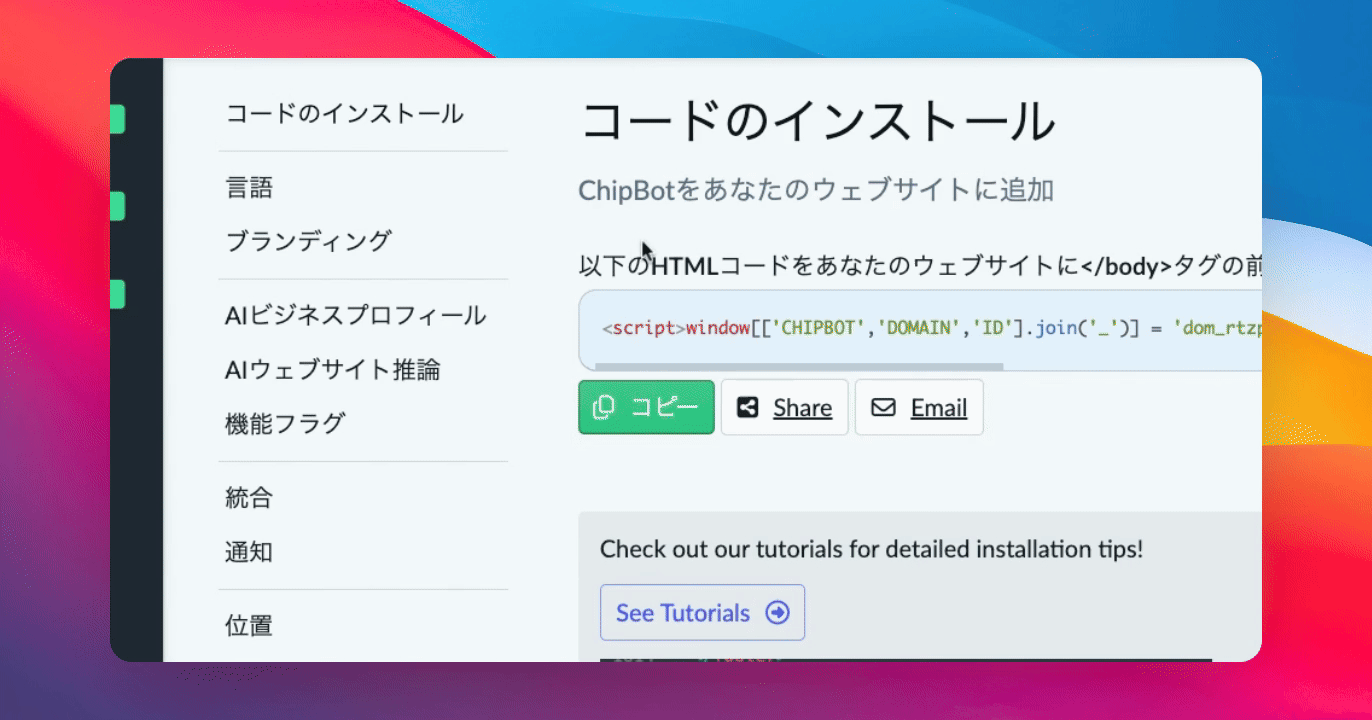This screenshot has width=1372, height=720.
Task: Select the 言語 settings item
Action: pyautogui.click(x=249, y=187)
